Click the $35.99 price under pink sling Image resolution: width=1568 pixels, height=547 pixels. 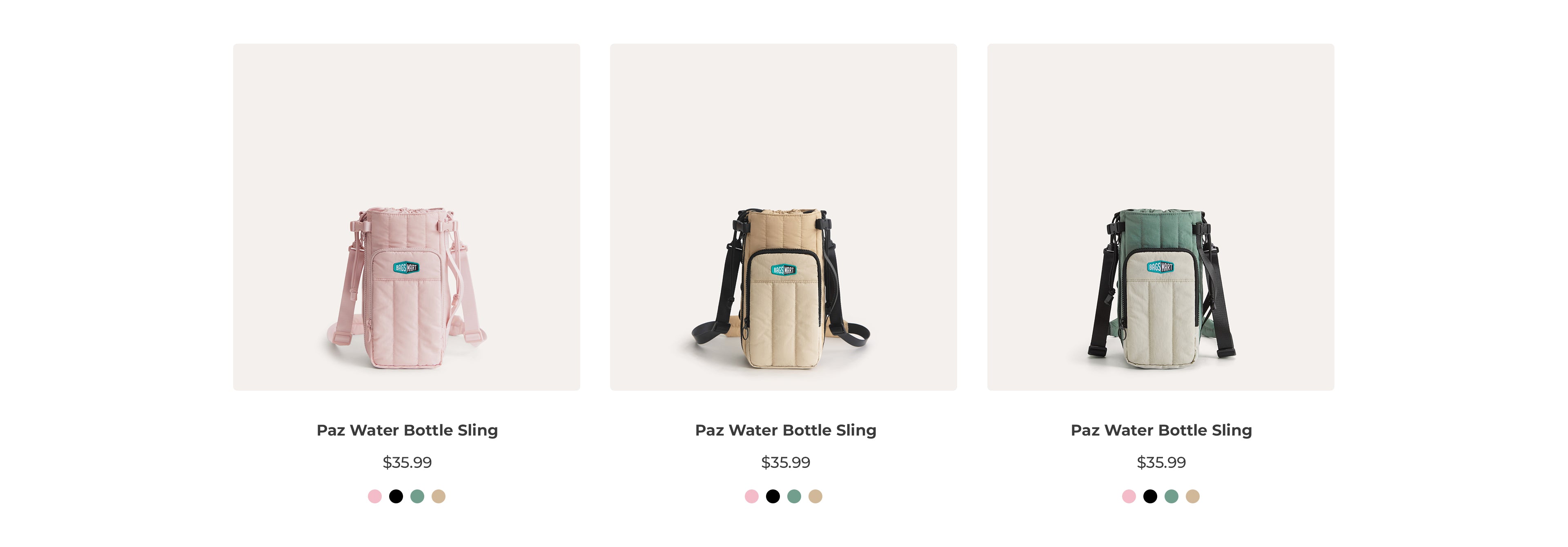[x=407, y=463]
